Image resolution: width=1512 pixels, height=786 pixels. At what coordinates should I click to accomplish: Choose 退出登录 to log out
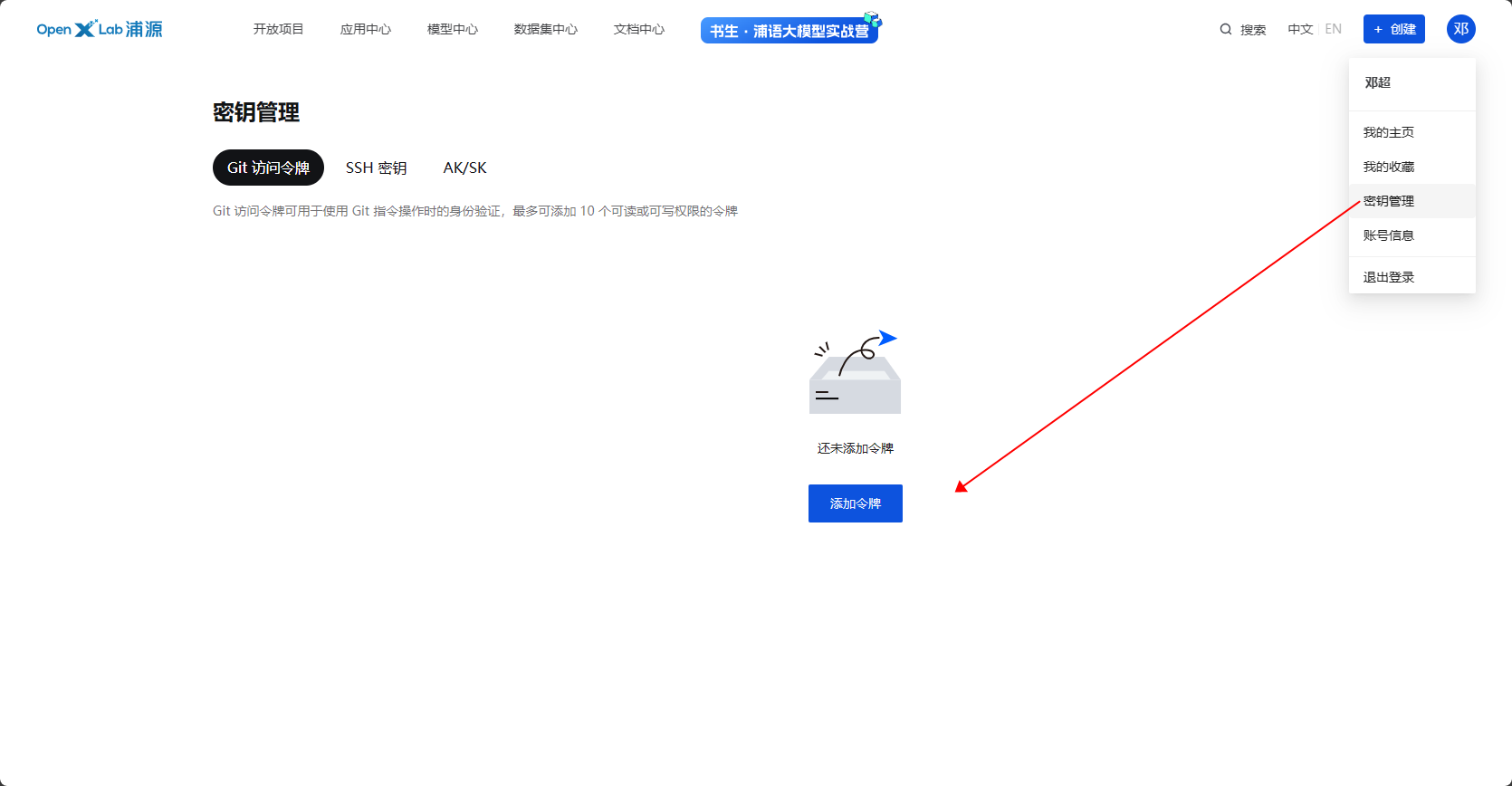[x=1412, y=277]
